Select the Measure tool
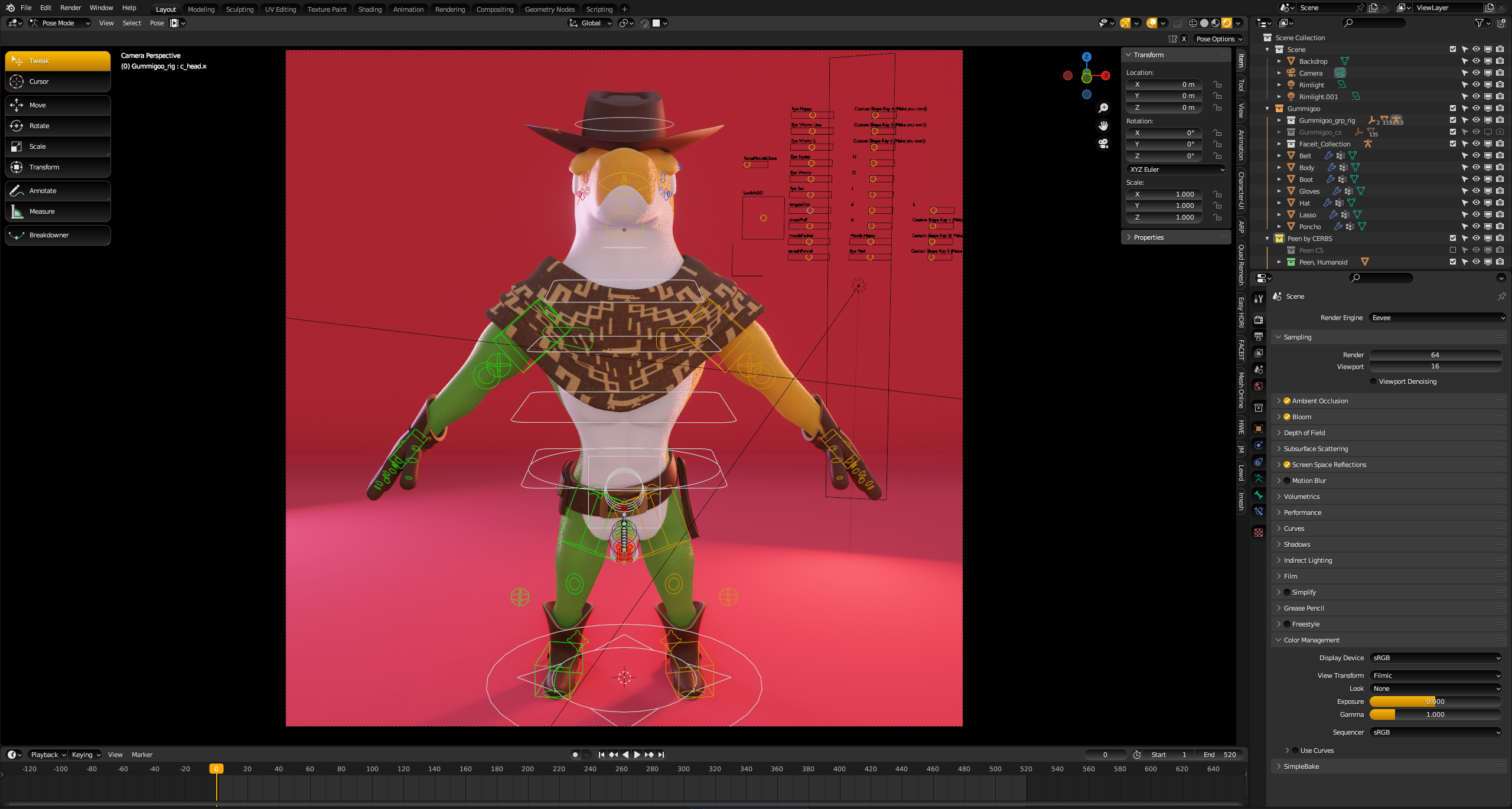 point(58,211)
